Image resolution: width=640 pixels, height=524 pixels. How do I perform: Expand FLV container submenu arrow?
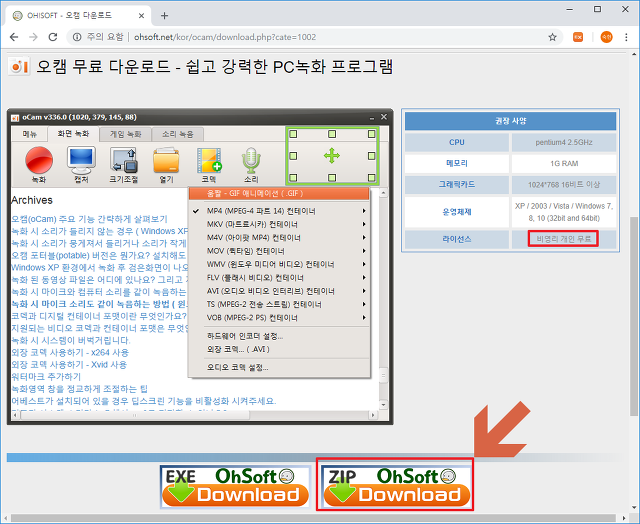pyautogui.click(x=364, y=278)
